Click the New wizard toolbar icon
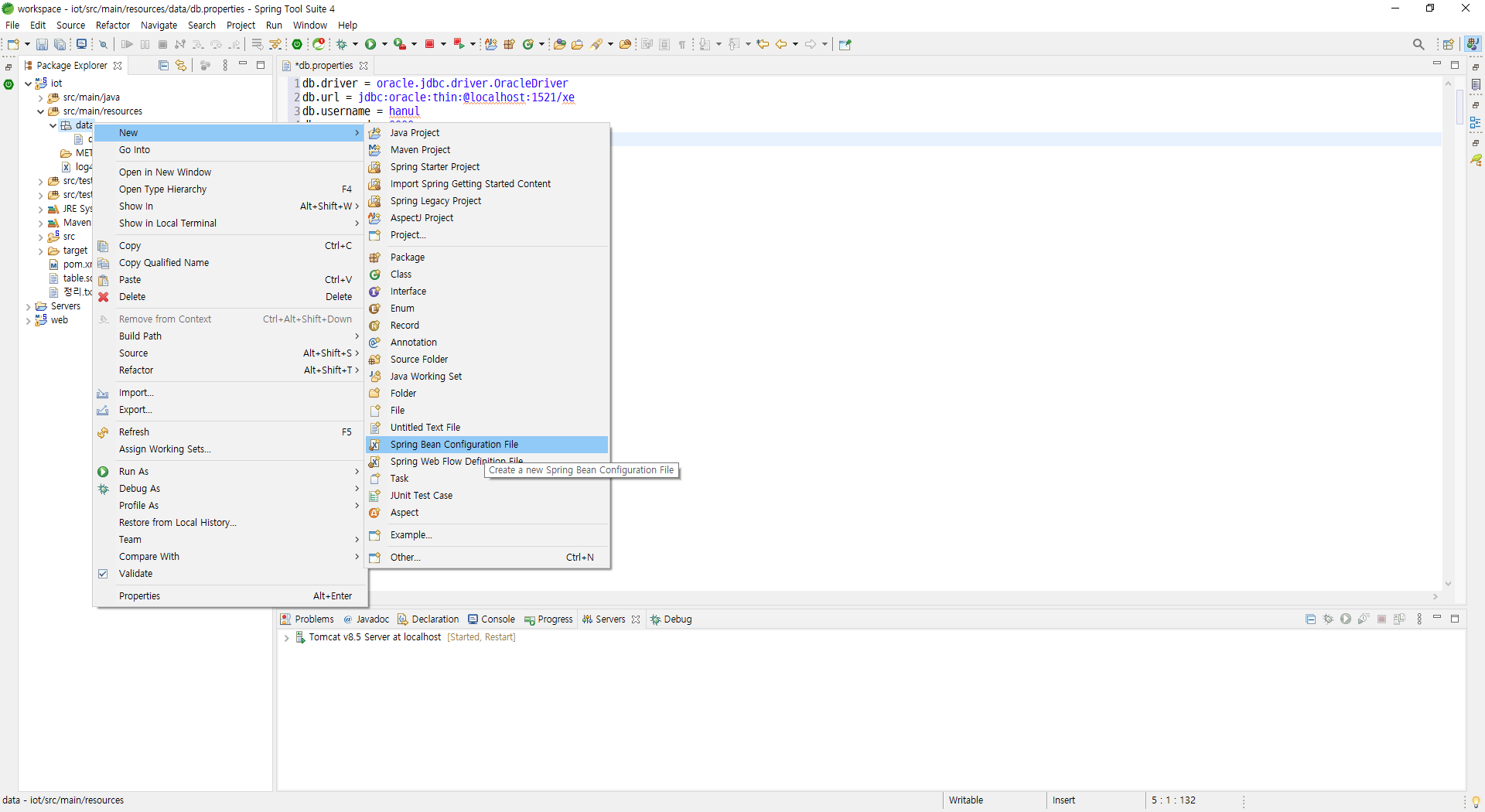The height and width of the screenshot is (812, 1485). pyautogui.click(x=13, y=44)
